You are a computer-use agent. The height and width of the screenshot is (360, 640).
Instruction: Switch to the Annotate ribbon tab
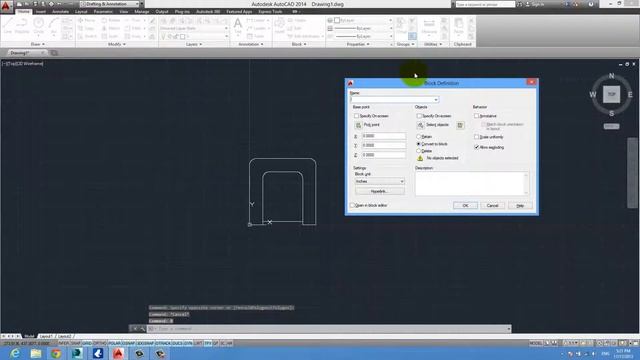tap(60, 12)
